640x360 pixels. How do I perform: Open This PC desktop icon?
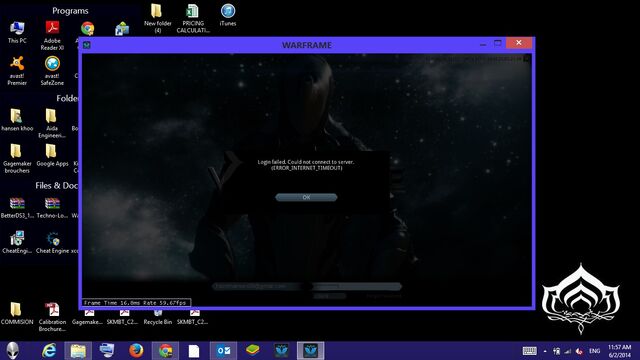[17, 32]
